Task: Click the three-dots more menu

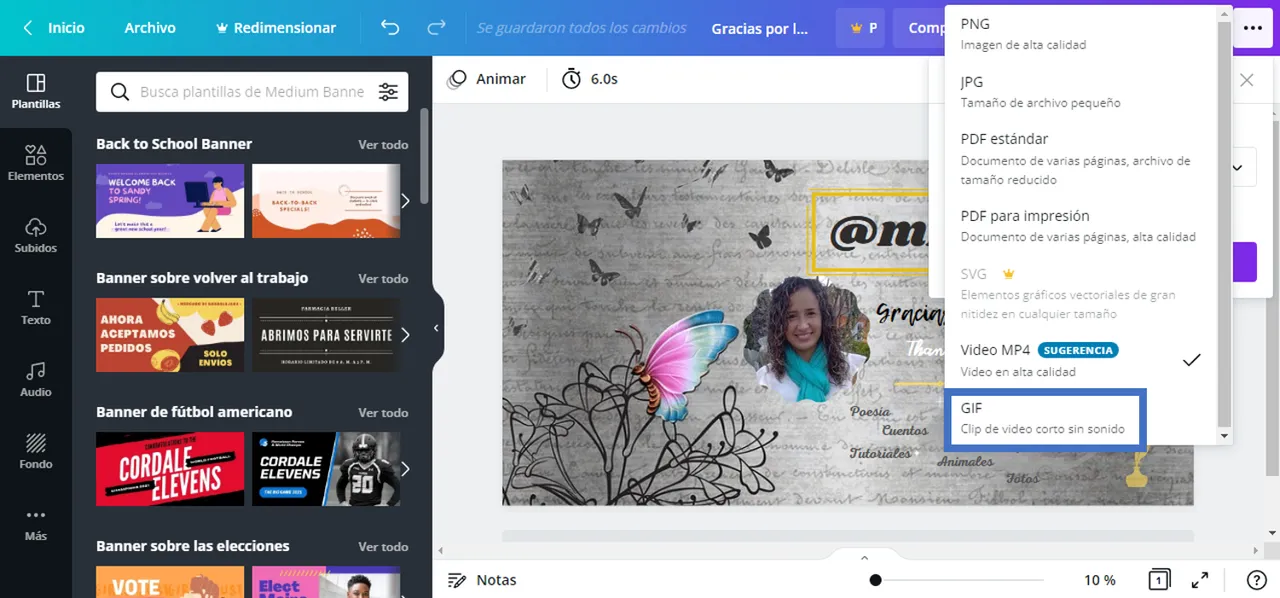Action: [x=1253, y=28]
